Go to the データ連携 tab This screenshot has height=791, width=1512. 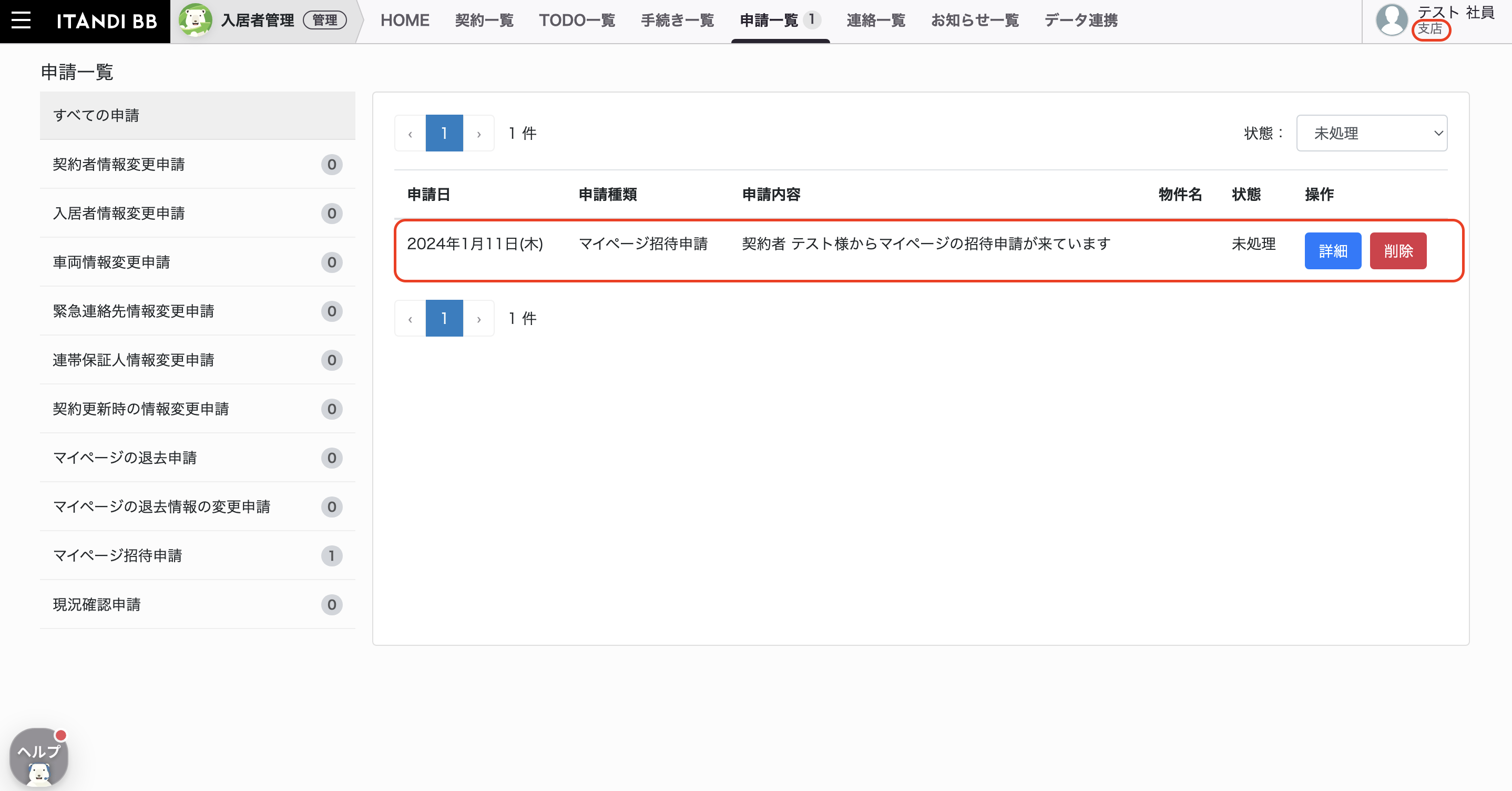(x=1080, y=21)
